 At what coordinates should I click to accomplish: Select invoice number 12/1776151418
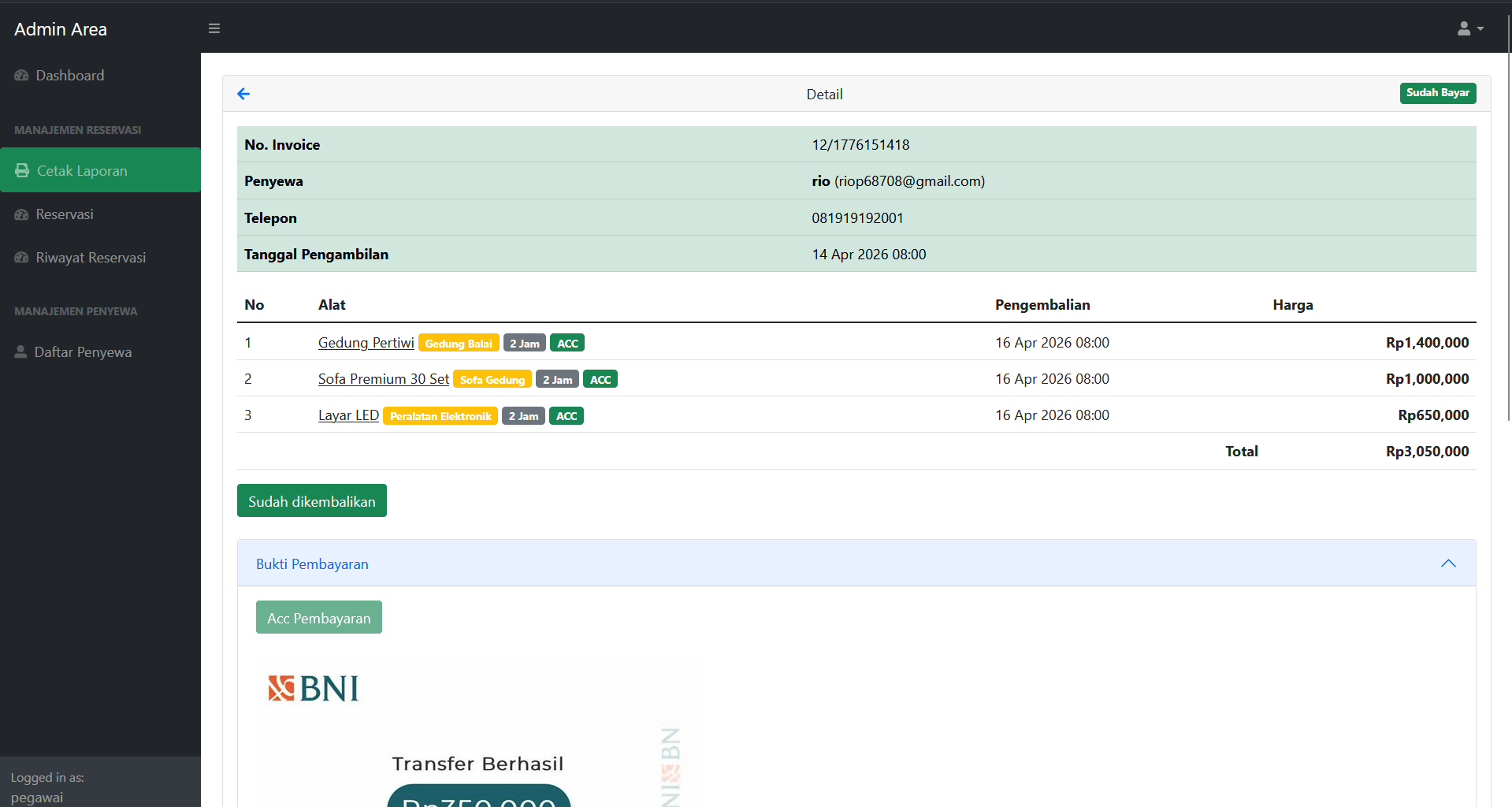pyautogui.click(x=860, y=145)
